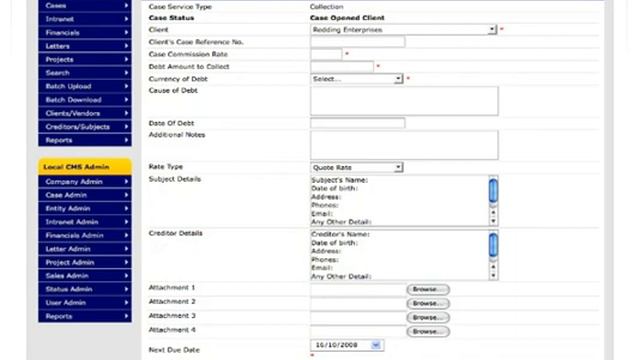Open the Currency of Debt dropdown

(x=357, y=79)
